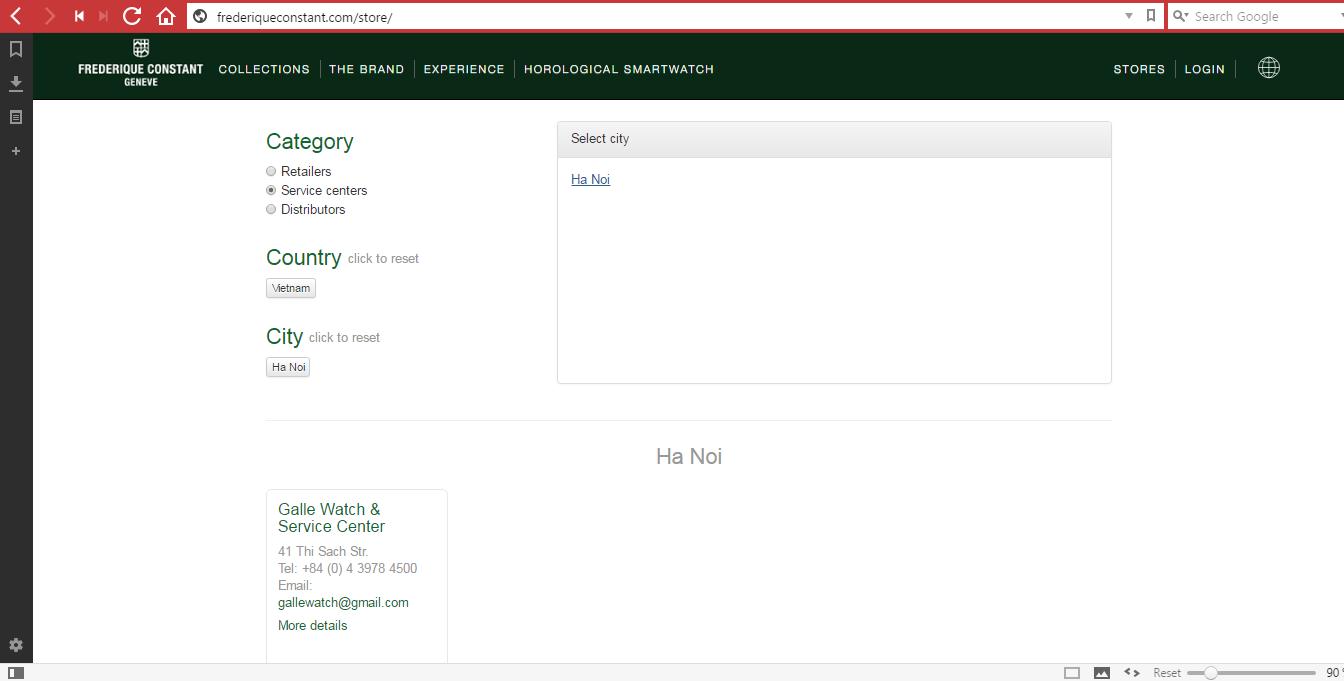Toggle the side panel visibility

click(x=16, y=673)
